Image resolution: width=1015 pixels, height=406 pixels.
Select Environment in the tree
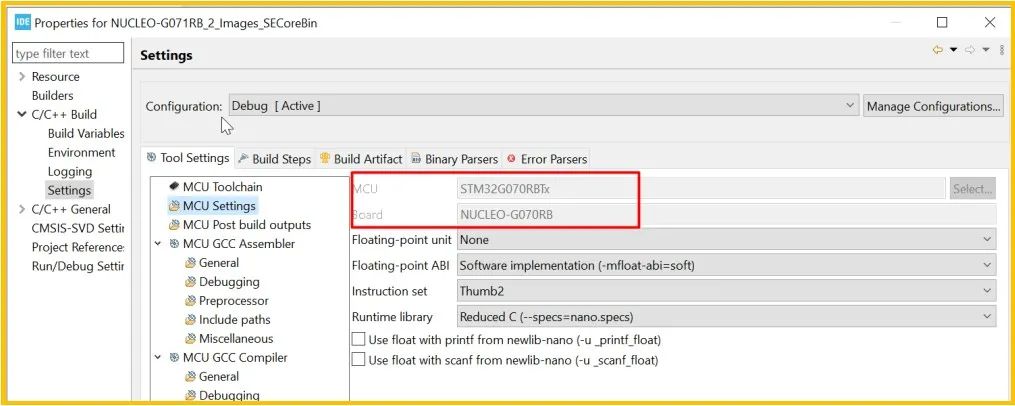[x=82, y=152]
